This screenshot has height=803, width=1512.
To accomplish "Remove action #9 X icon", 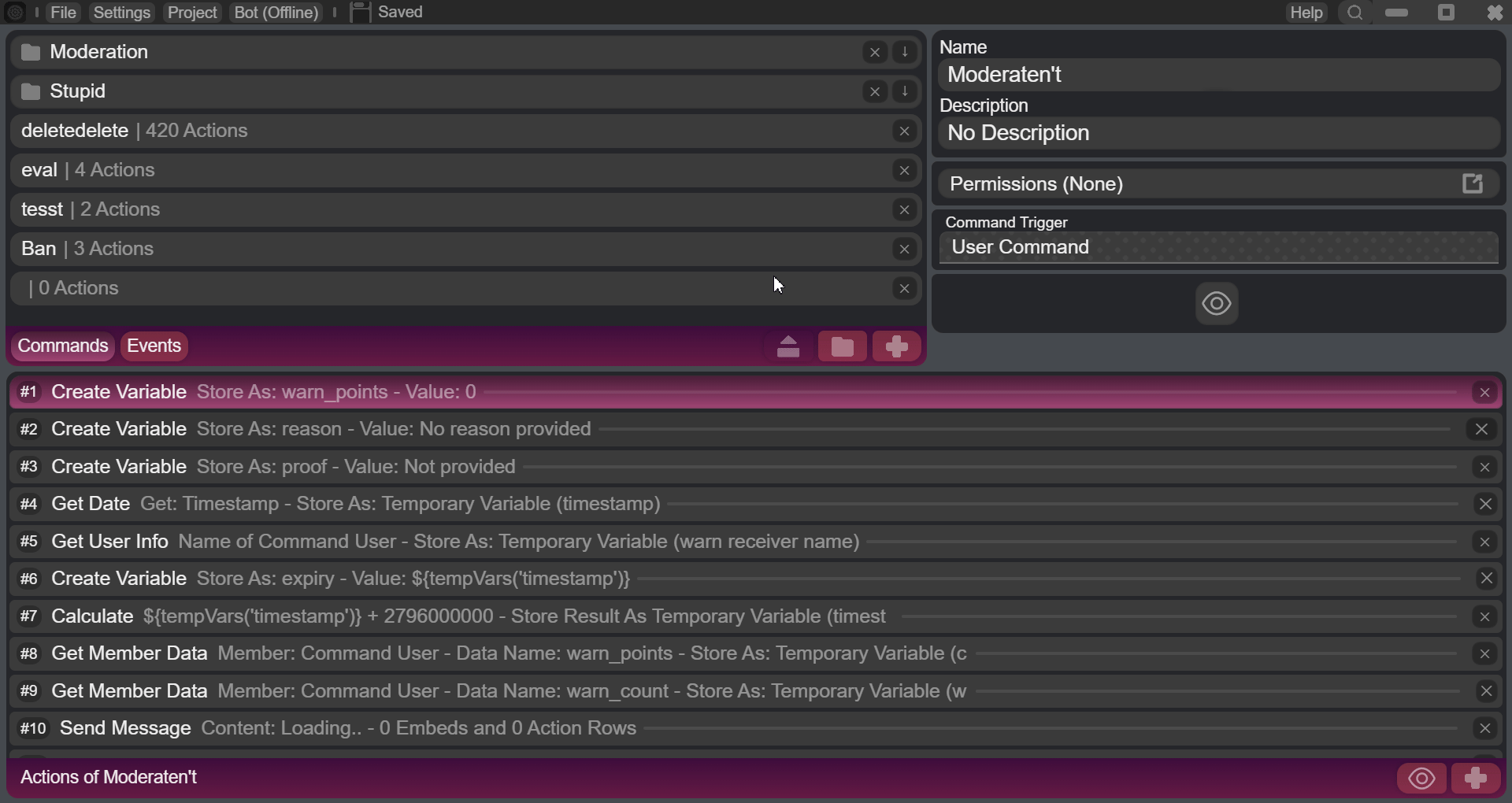I will point(1486,691).
